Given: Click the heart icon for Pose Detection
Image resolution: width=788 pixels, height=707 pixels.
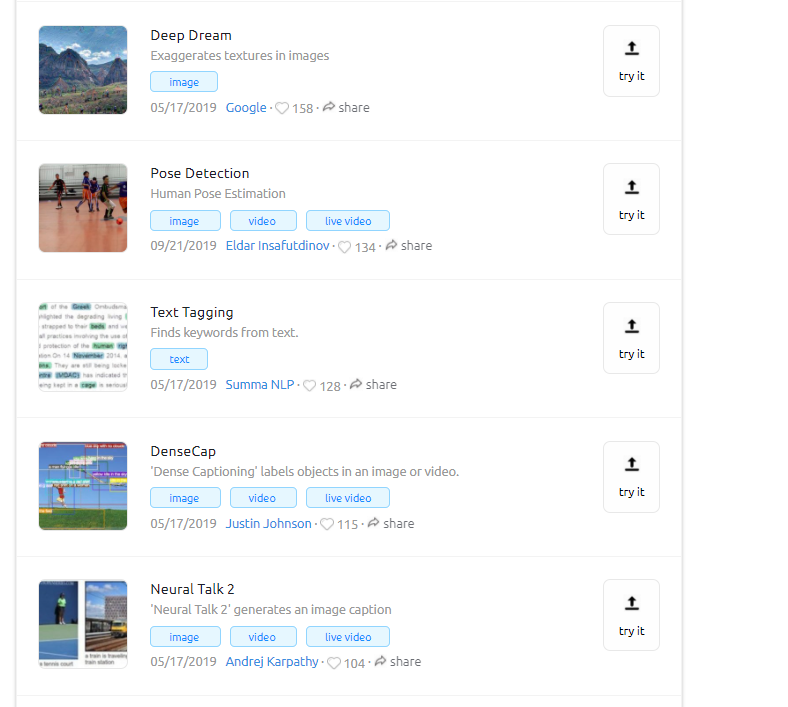Looking at the screenshot, I should (x=344, y=247).
